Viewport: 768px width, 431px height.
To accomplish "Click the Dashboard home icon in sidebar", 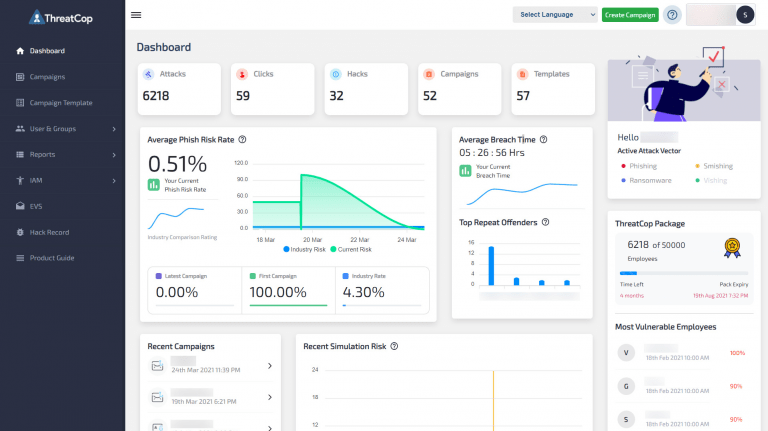I will click(x=21, y=51).
